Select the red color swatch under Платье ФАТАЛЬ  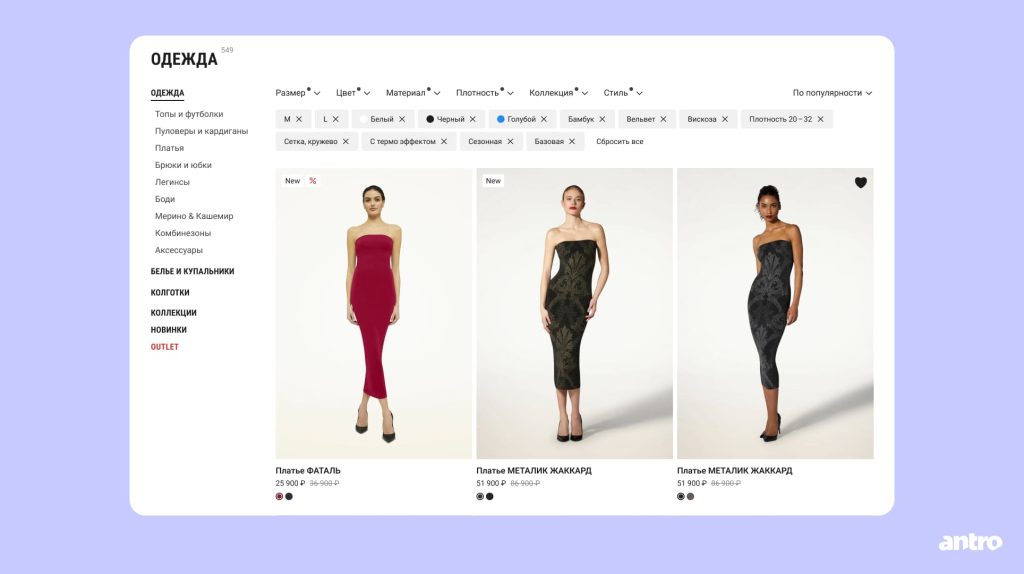pos(280,496)
